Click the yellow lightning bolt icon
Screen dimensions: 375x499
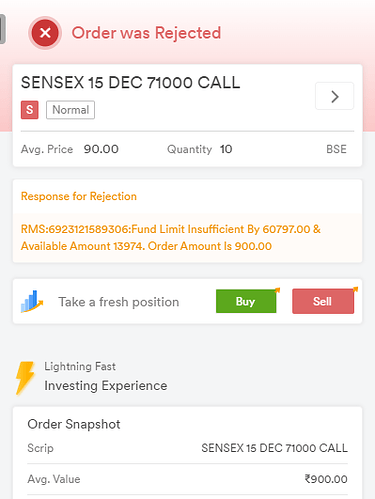pyautogui.click(x=25, y=378)
